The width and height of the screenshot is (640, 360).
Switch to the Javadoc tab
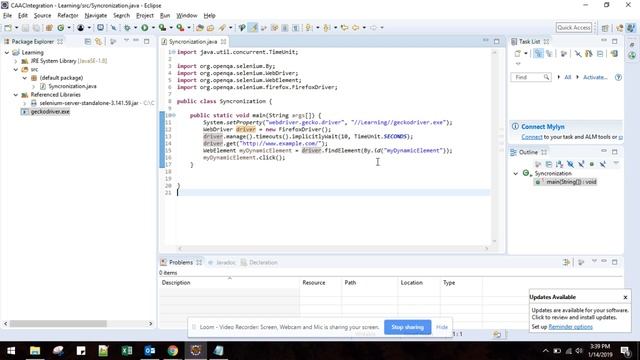(x=222, y=262)
